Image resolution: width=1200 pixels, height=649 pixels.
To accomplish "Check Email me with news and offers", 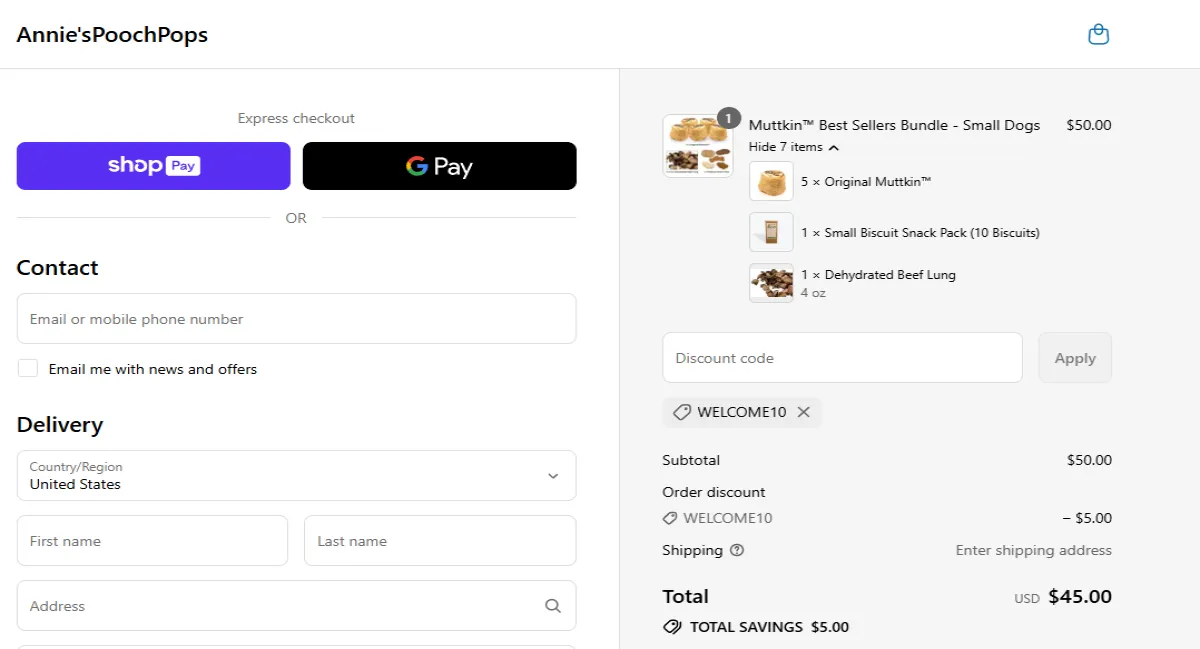I will (x=28, y=369).
